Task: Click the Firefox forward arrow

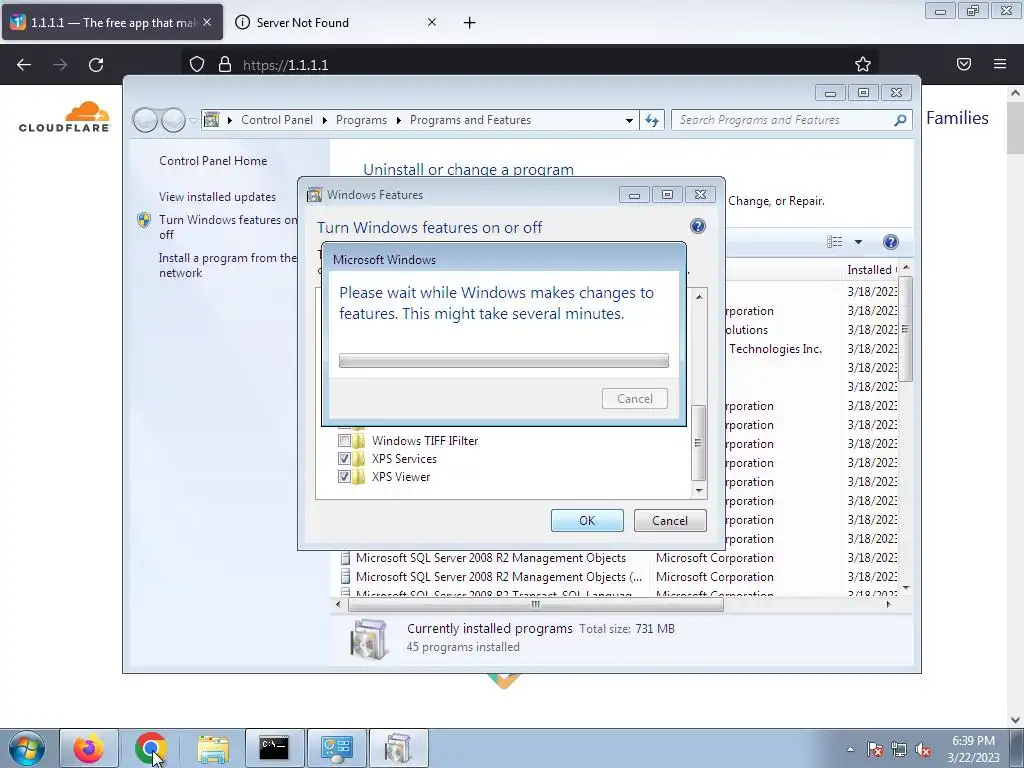Action: (60, 65)
